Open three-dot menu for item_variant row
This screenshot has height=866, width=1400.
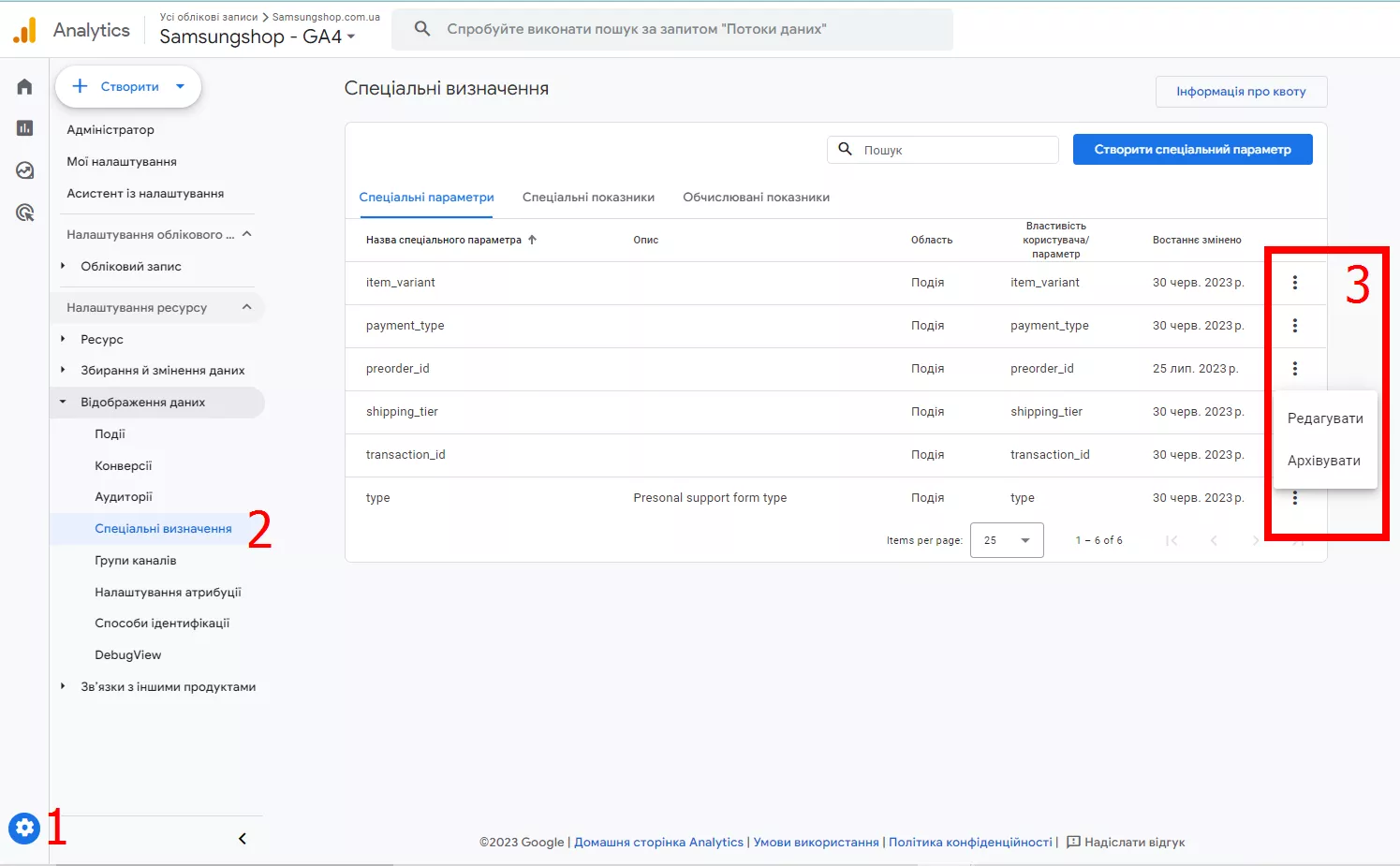pyautogui.click(x=1295, y=283)
